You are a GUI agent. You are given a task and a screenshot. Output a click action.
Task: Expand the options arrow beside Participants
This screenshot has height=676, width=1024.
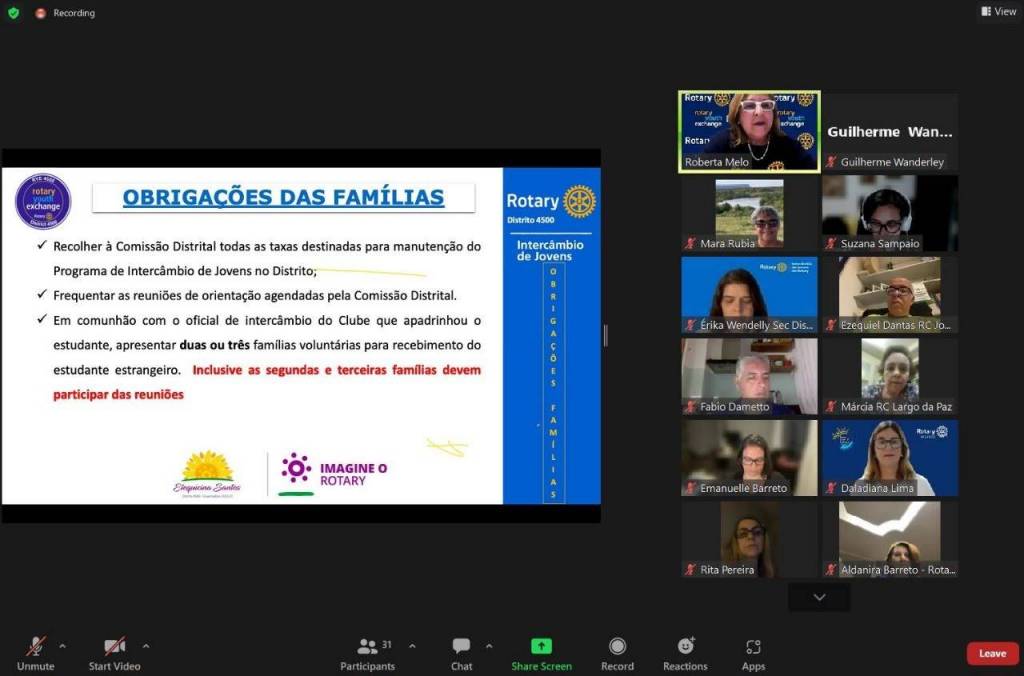412,646
